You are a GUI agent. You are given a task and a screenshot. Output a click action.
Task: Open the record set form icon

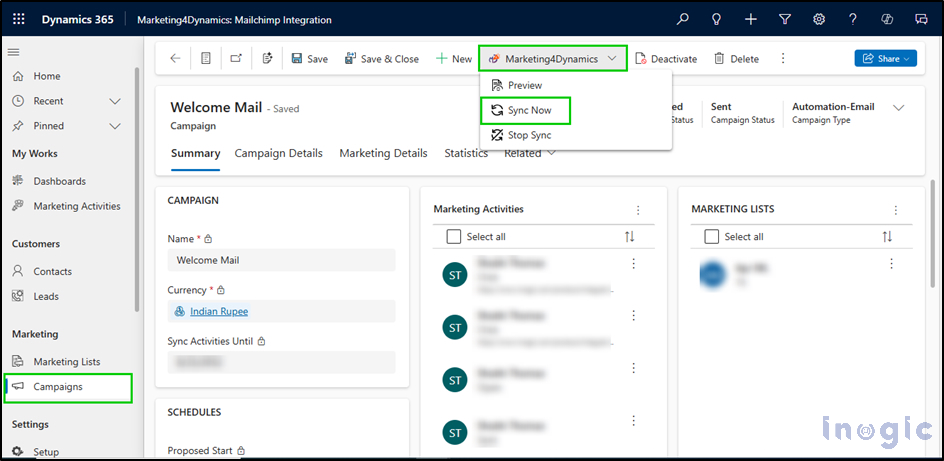pyautogui.click(x=206, y=58)
